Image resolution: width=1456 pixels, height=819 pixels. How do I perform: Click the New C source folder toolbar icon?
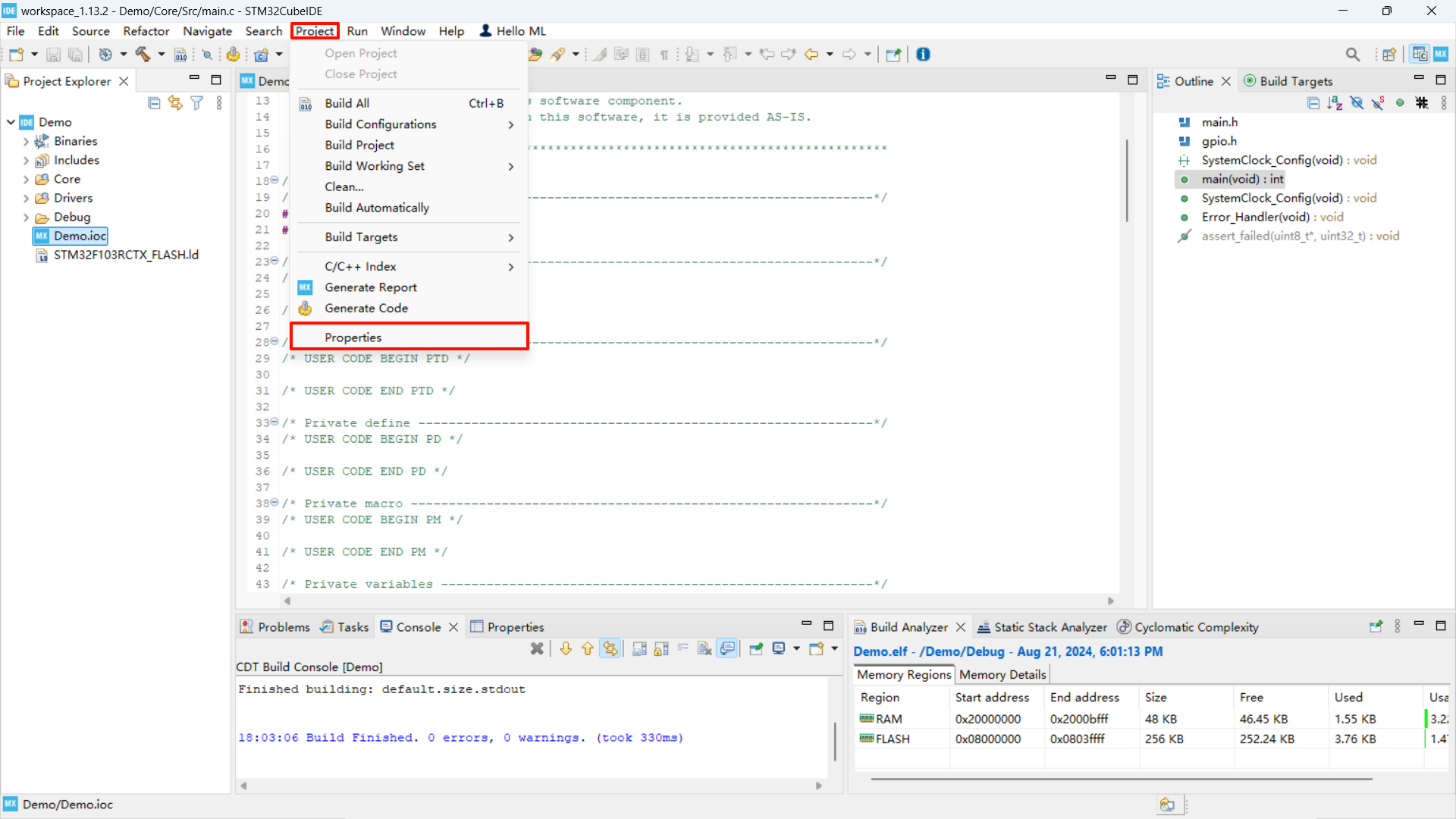tap(262, 55)
